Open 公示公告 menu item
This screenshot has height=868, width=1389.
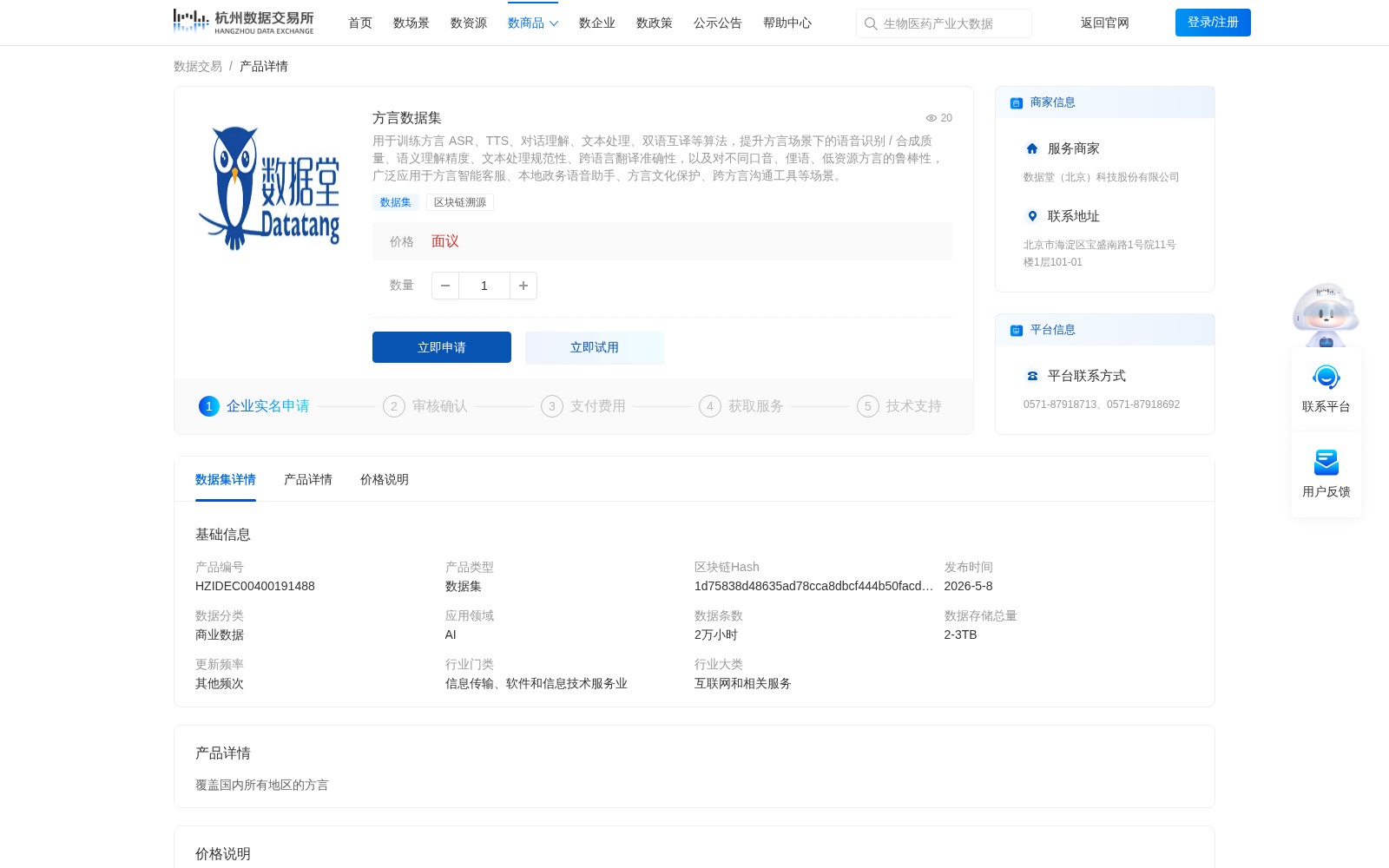point(718,23)
